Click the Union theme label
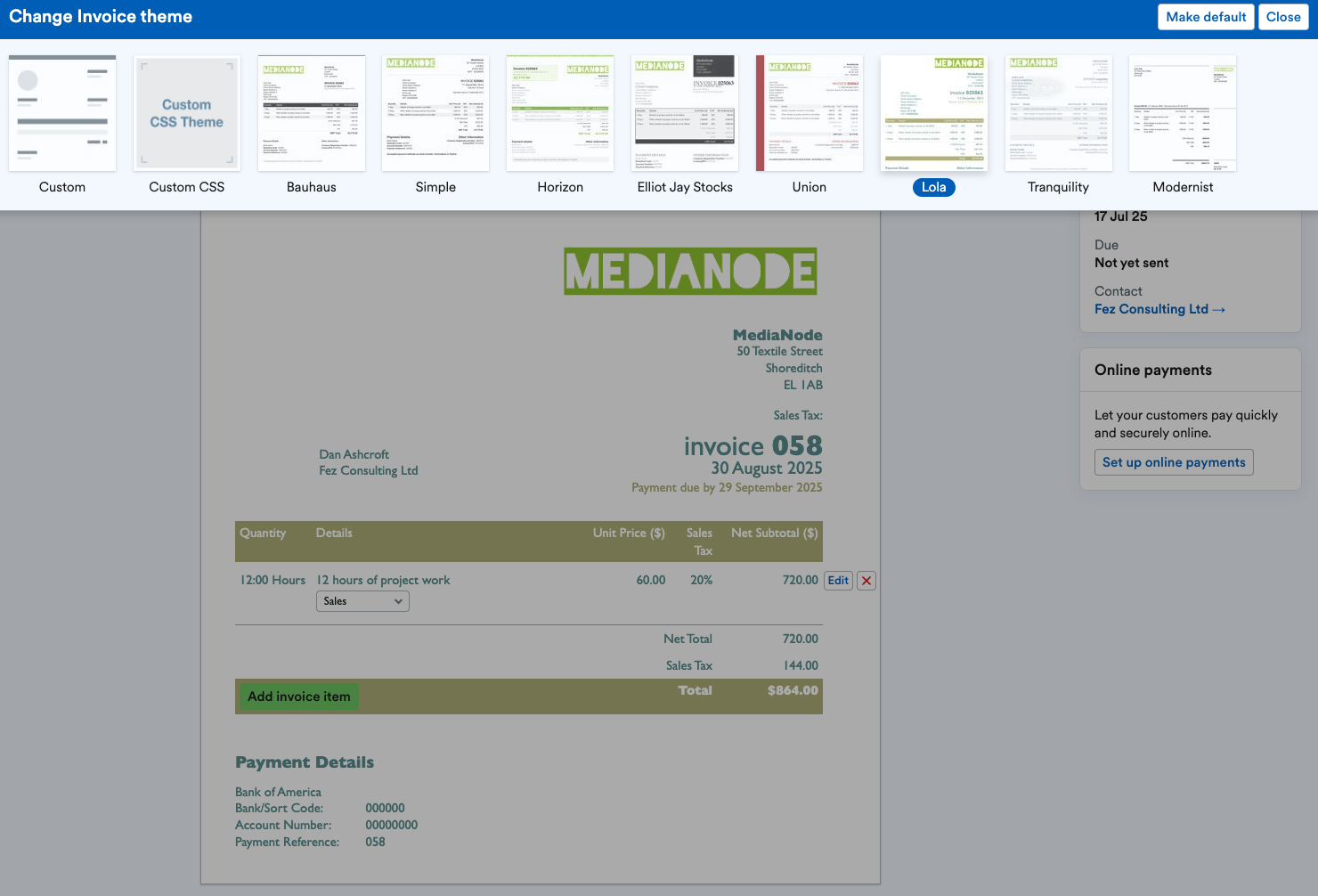Viewport: 1318px width, 896px height. tap(810, 187)
